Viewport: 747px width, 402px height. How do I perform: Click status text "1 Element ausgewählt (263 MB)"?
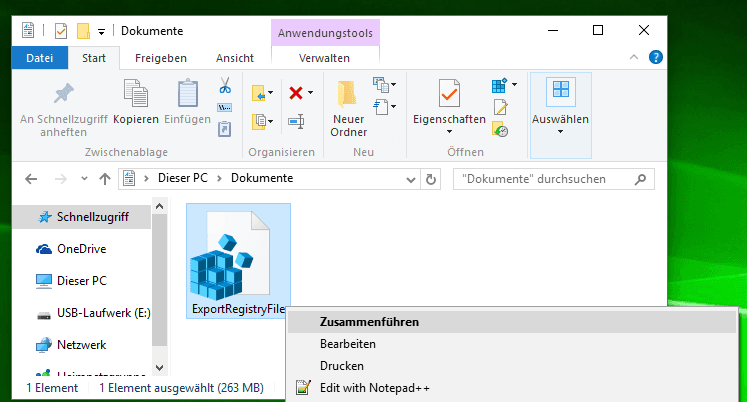[x=181, y=388]
